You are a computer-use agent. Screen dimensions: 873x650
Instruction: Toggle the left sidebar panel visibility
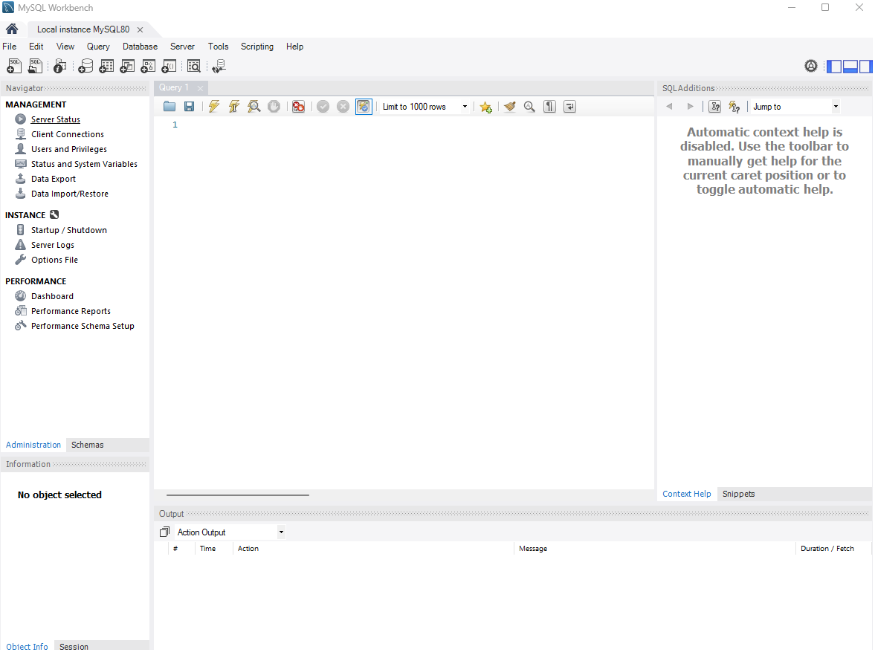[x=834, y=66]
